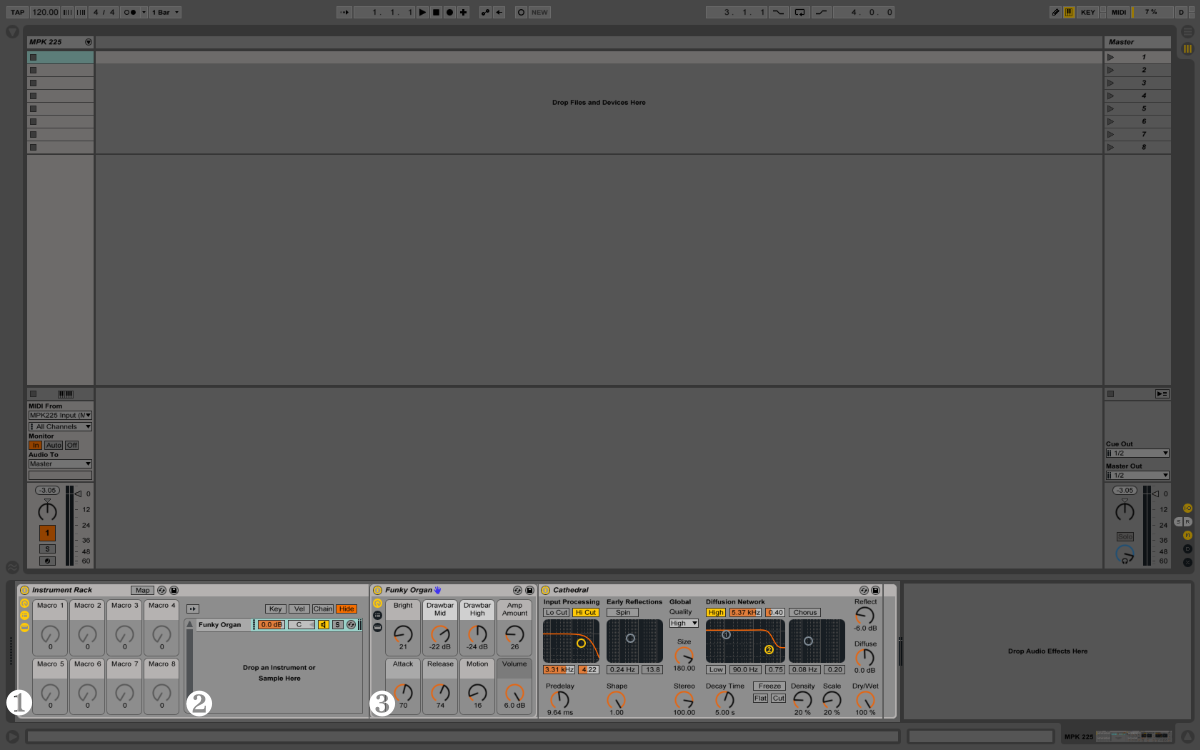Enable the Lo Cut filter in Cathedral
This screenshot has width=1200, height=750.
[556, 612]
